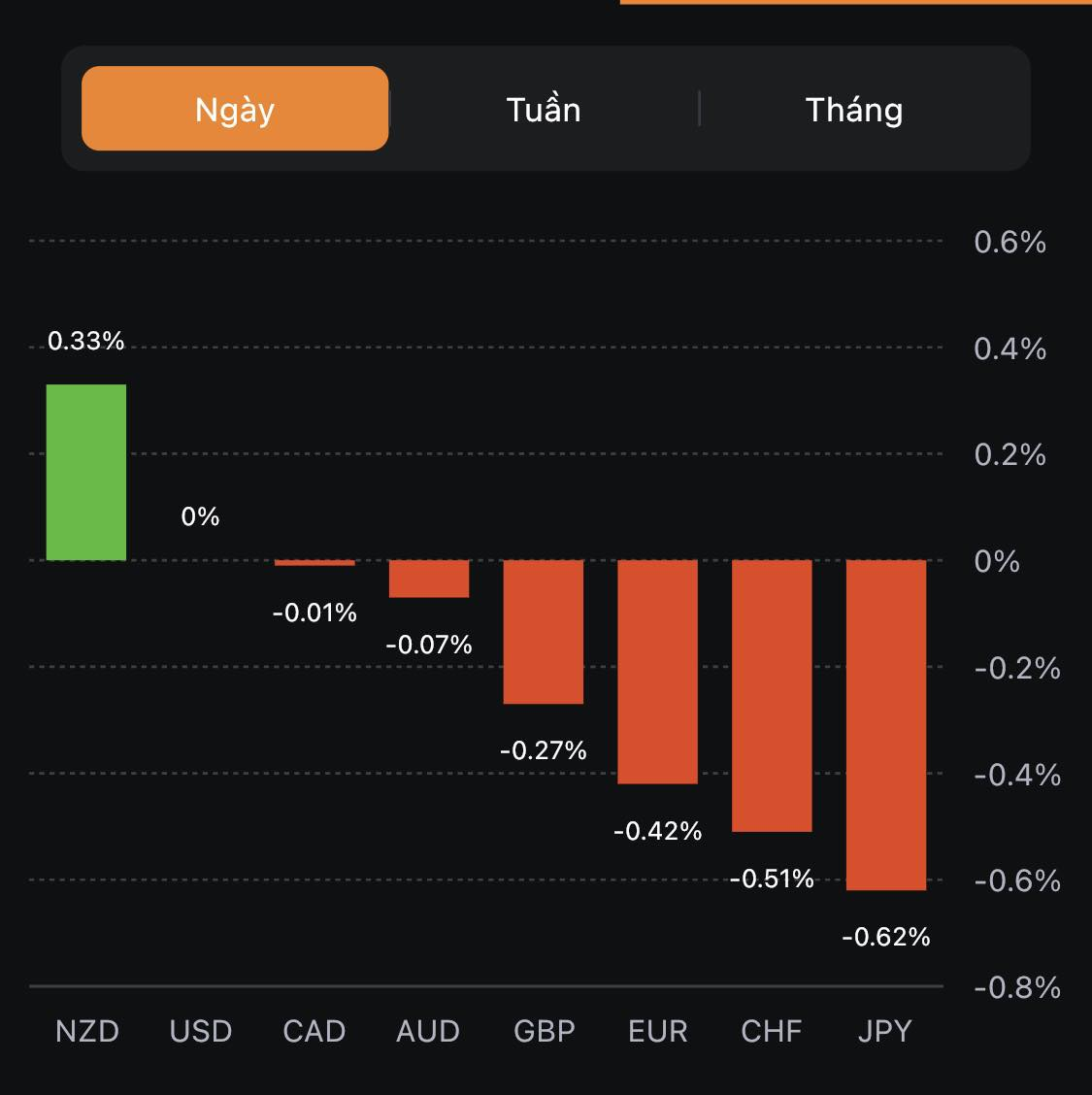Click the -0.62% value label
The image size is (1092, 1095).
886,937
